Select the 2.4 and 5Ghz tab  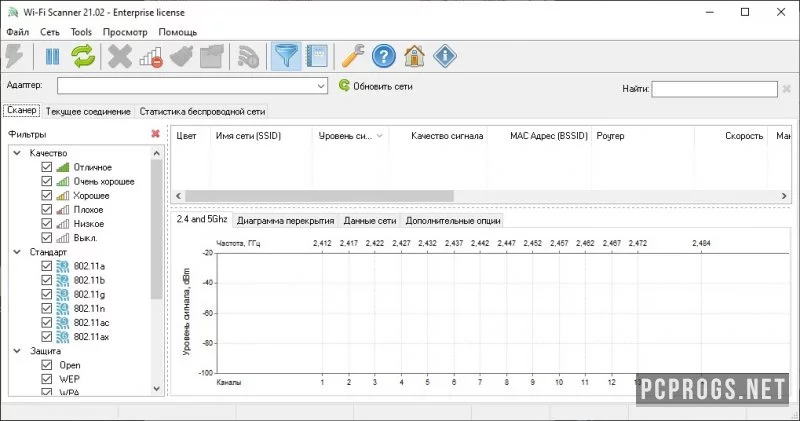click(x=202, y=219)
